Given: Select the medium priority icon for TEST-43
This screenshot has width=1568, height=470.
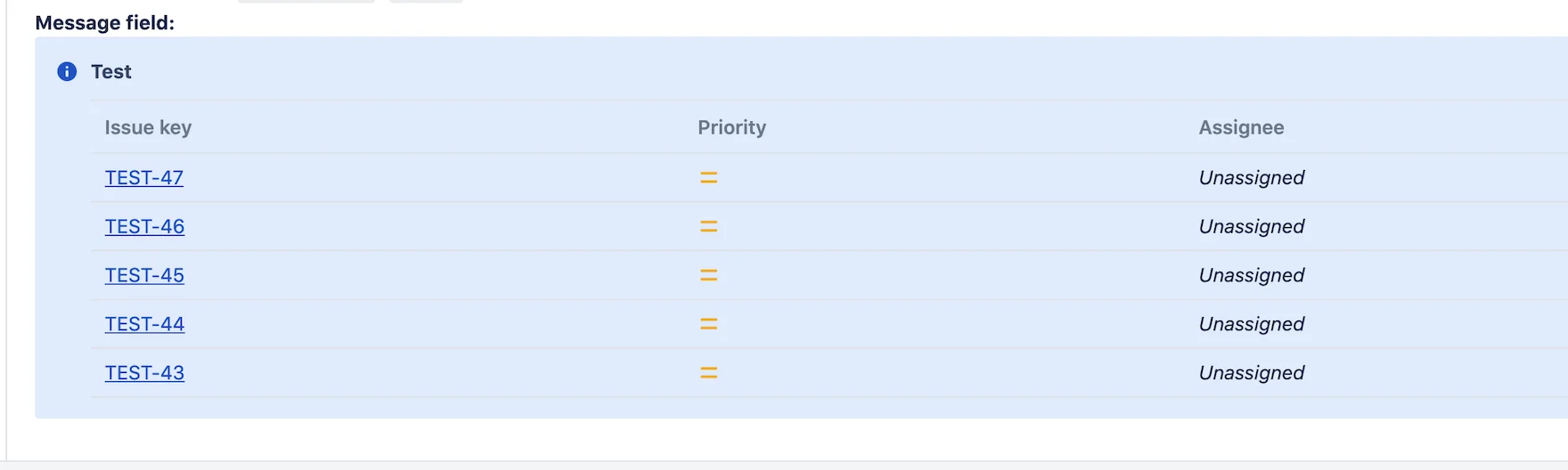Looking at the screenshot, I should click(708, 374).
